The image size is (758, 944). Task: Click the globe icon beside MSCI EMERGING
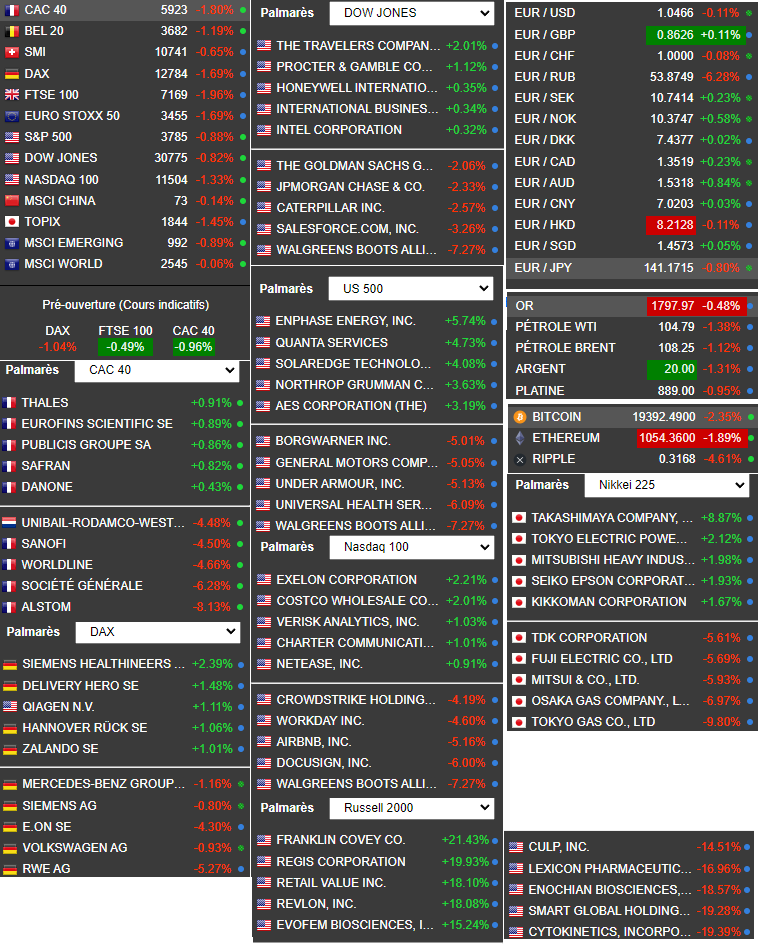(11, 243)
